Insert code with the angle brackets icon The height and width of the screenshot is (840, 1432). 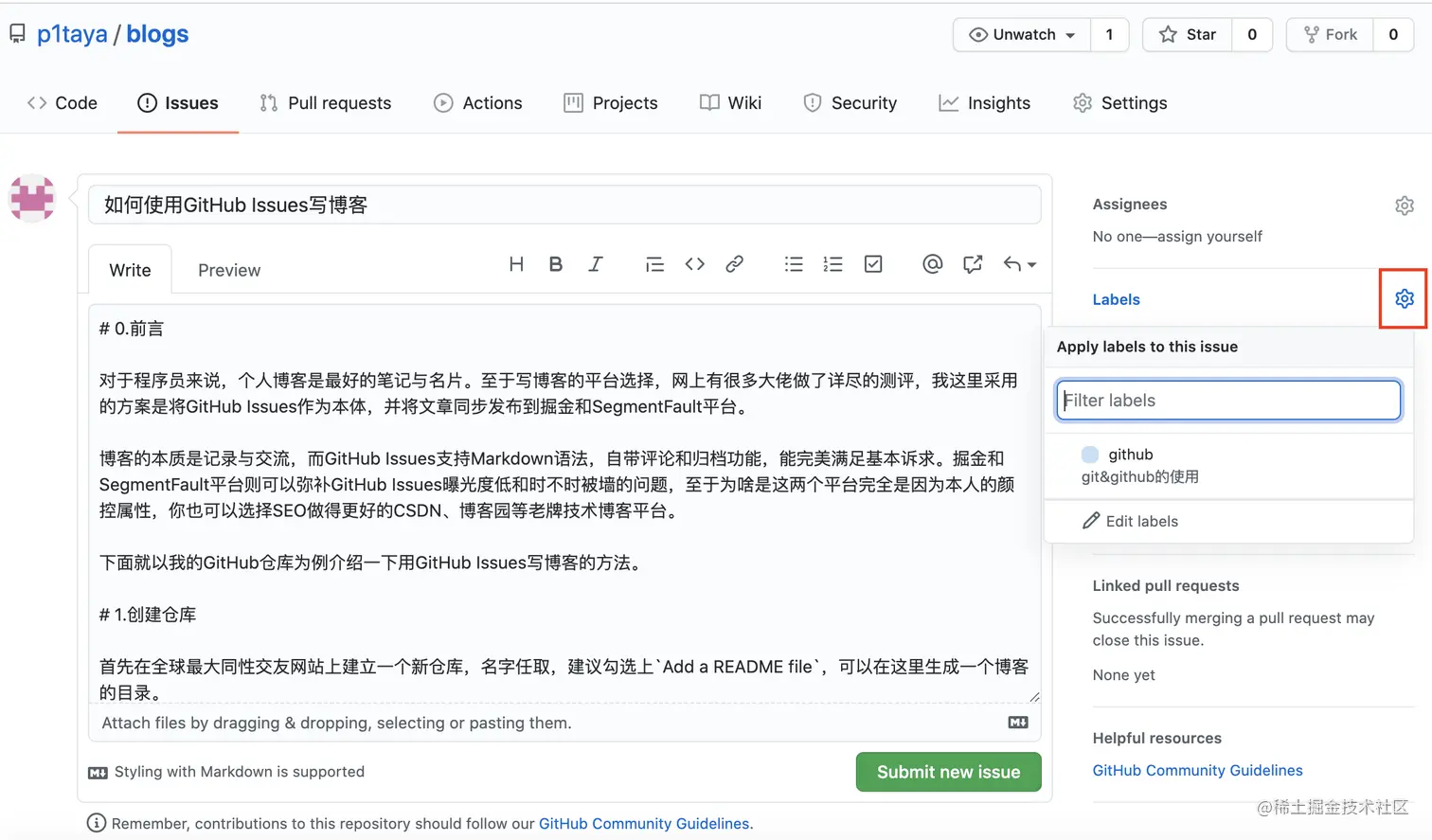695,264
